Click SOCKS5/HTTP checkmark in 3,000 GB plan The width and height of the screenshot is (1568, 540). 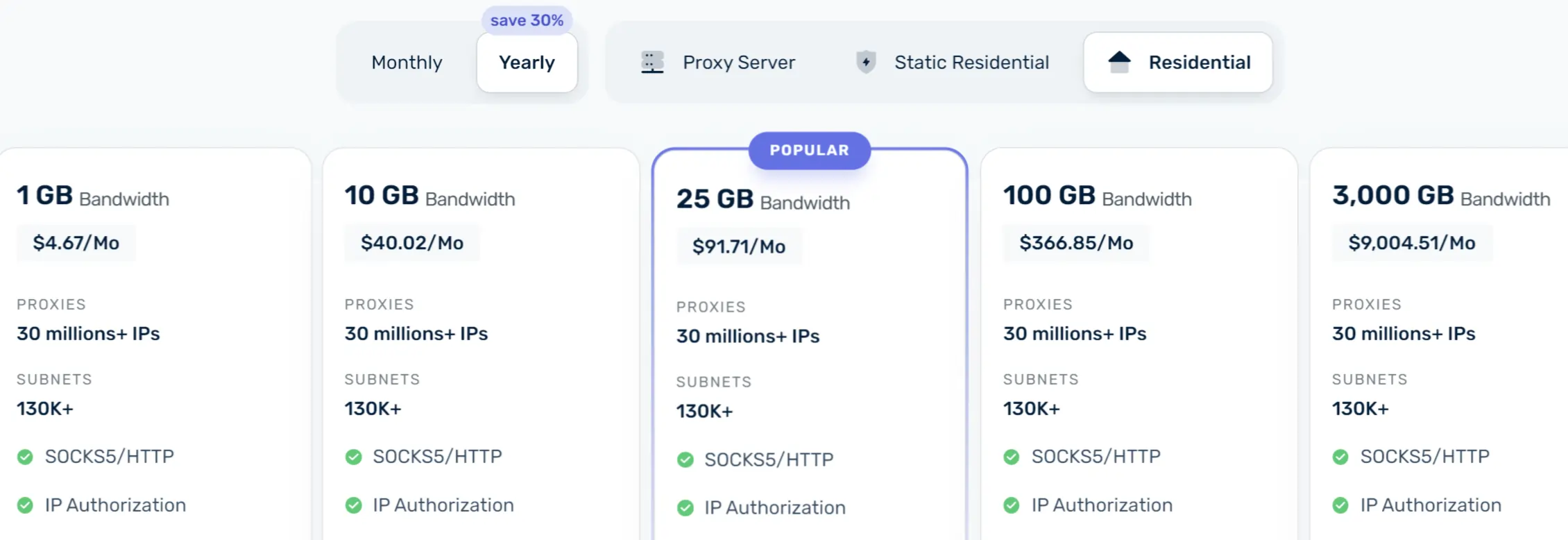tap(1340, 457)
